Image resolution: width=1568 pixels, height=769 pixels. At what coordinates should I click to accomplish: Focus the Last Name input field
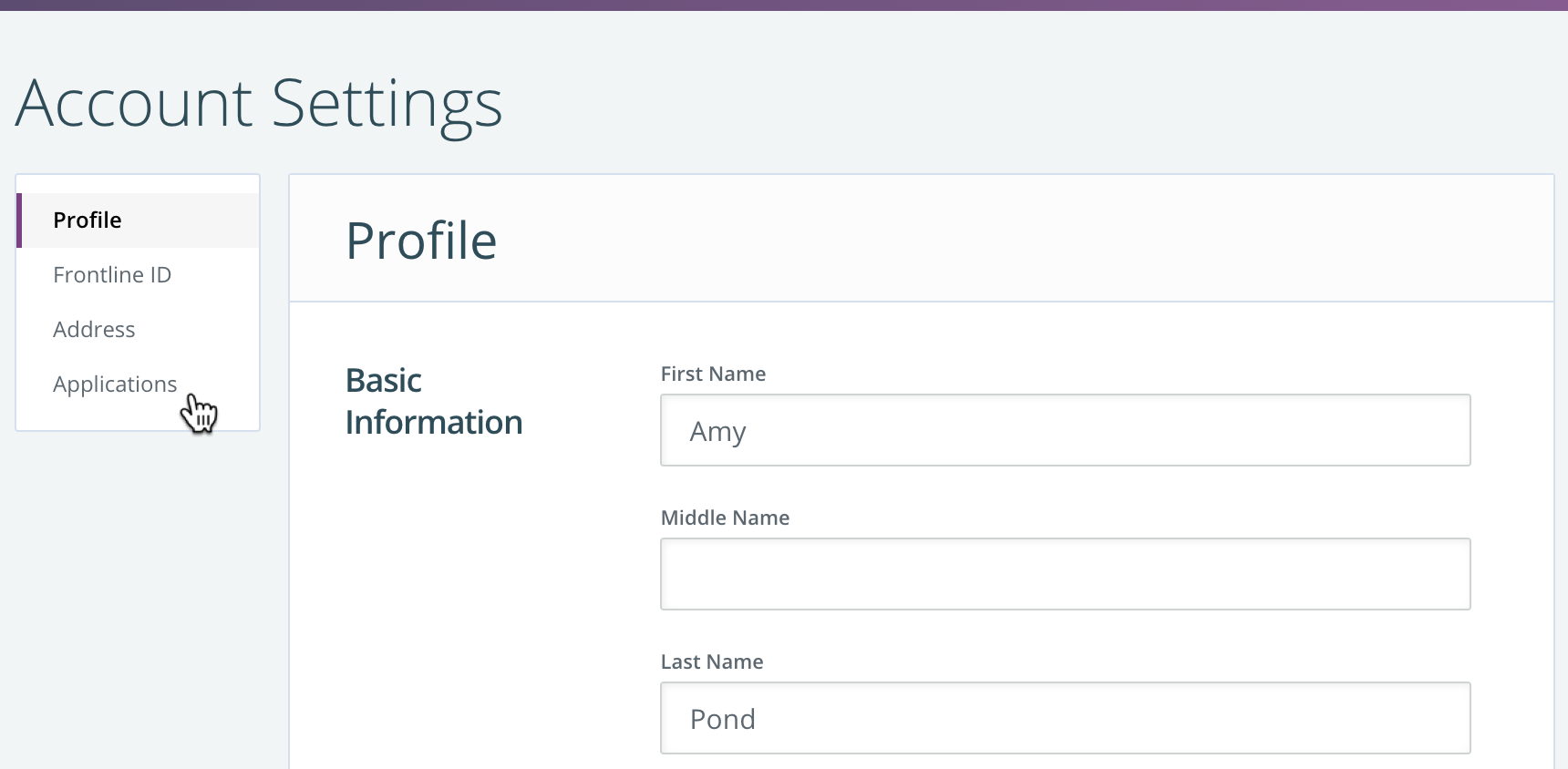tap(1065, 718)
